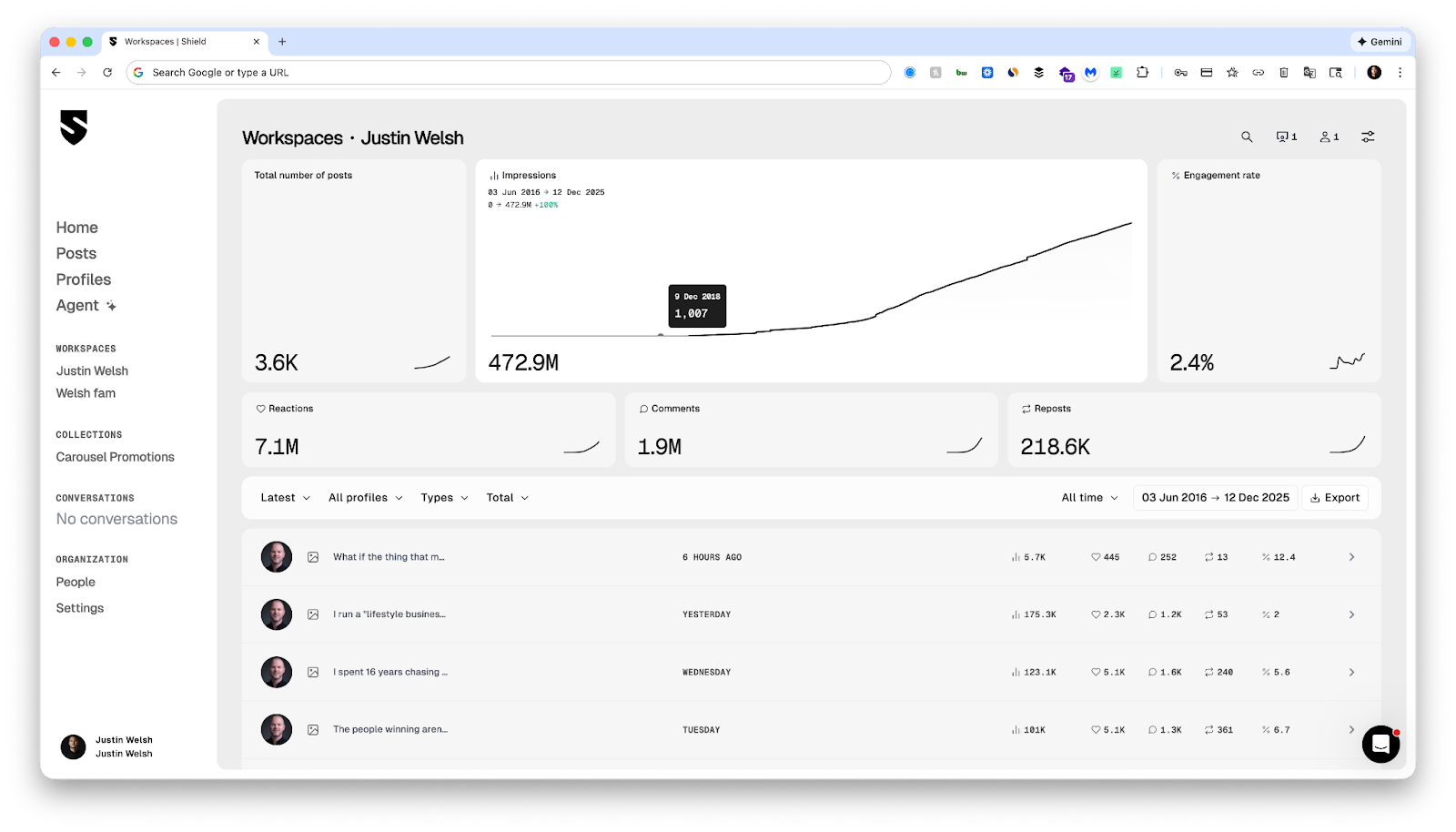The height and width of the screenshot is (832, 1456).
Task: Open People under Organization
Action: 76,582
